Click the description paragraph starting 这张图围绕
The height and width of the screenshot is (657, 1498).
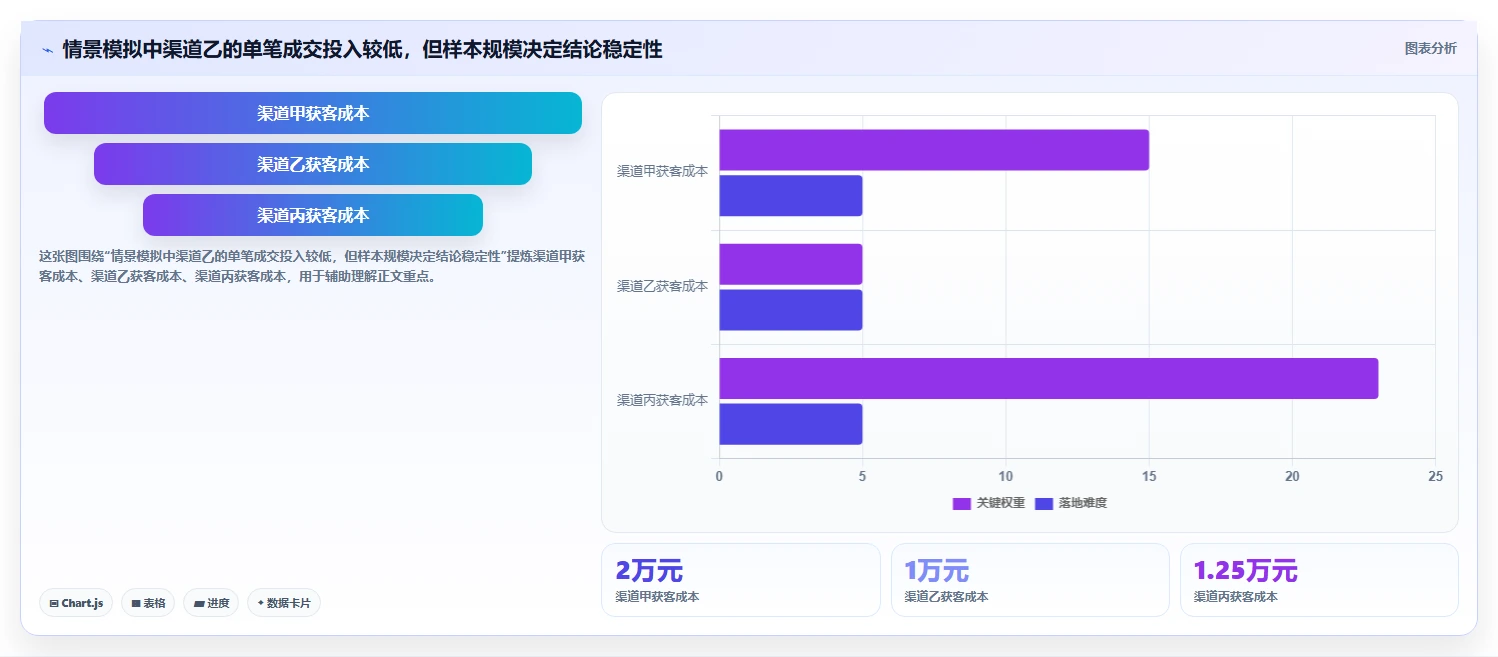coord(312,266)
